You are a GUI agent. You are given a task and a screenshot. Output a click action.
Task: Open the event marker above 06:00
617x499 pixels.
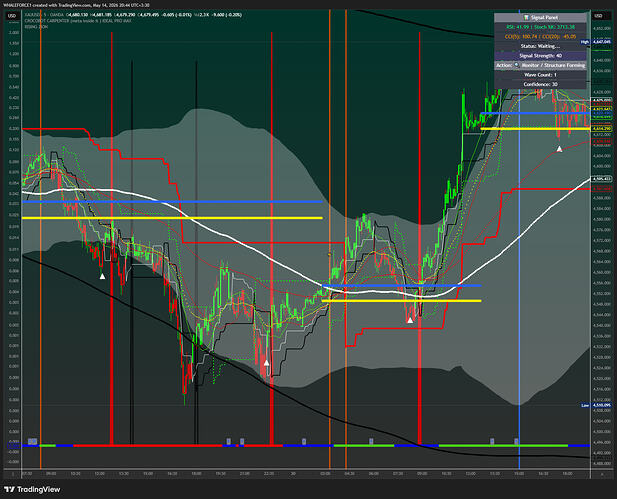tap(371, 442)
